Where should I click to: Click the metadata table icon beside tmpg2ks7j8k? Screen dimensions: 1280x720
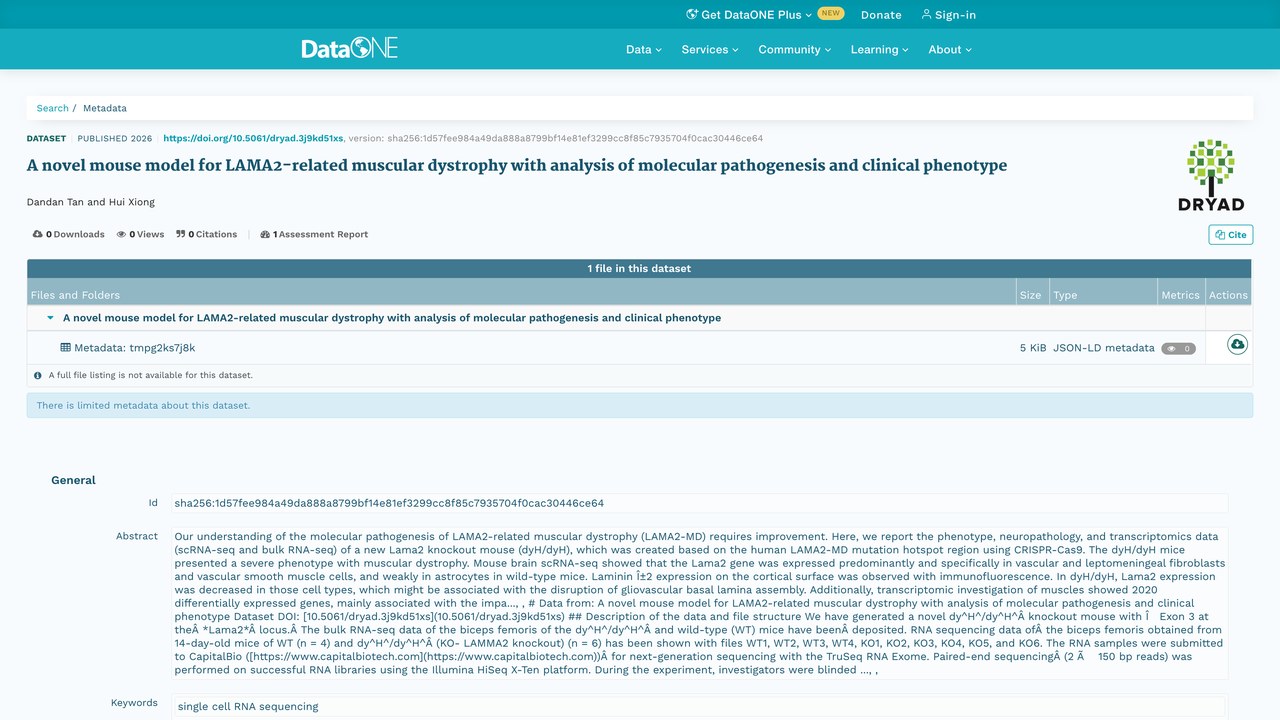(66, 348)
